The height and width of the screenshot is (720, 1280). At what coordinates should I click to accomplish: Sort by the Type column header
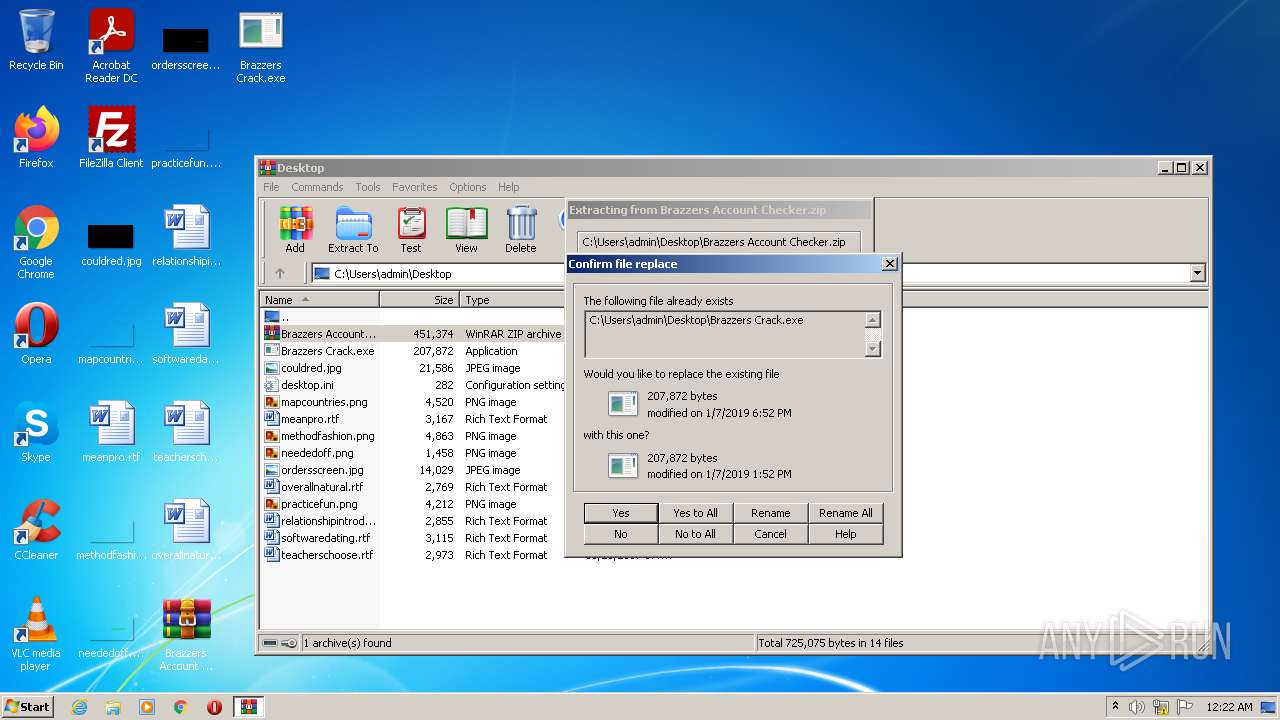[512, 299]
